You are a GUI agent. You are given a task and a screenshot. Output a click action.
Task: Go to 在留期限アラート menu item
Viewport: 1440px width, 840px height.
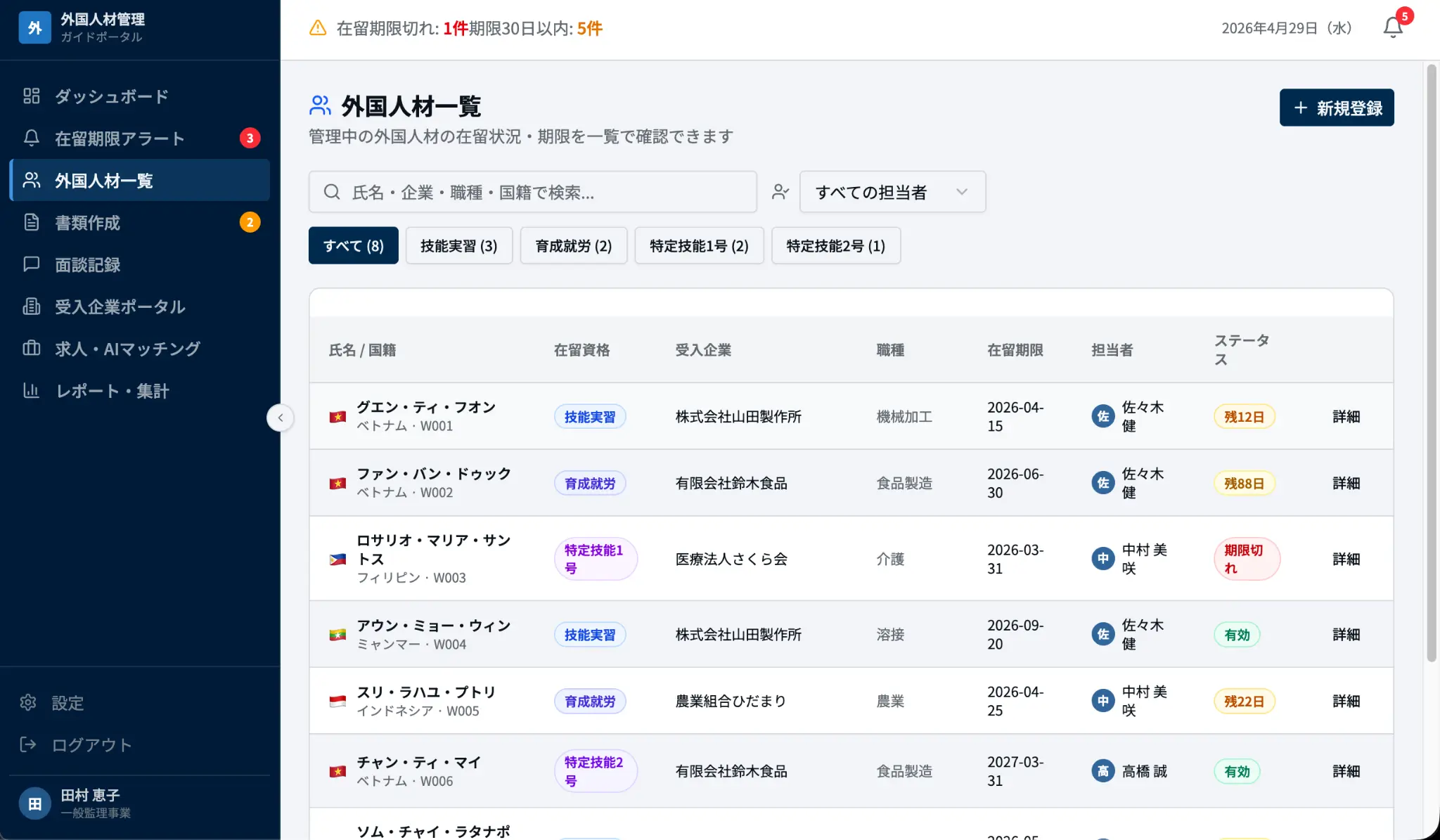tap(140, 138)
